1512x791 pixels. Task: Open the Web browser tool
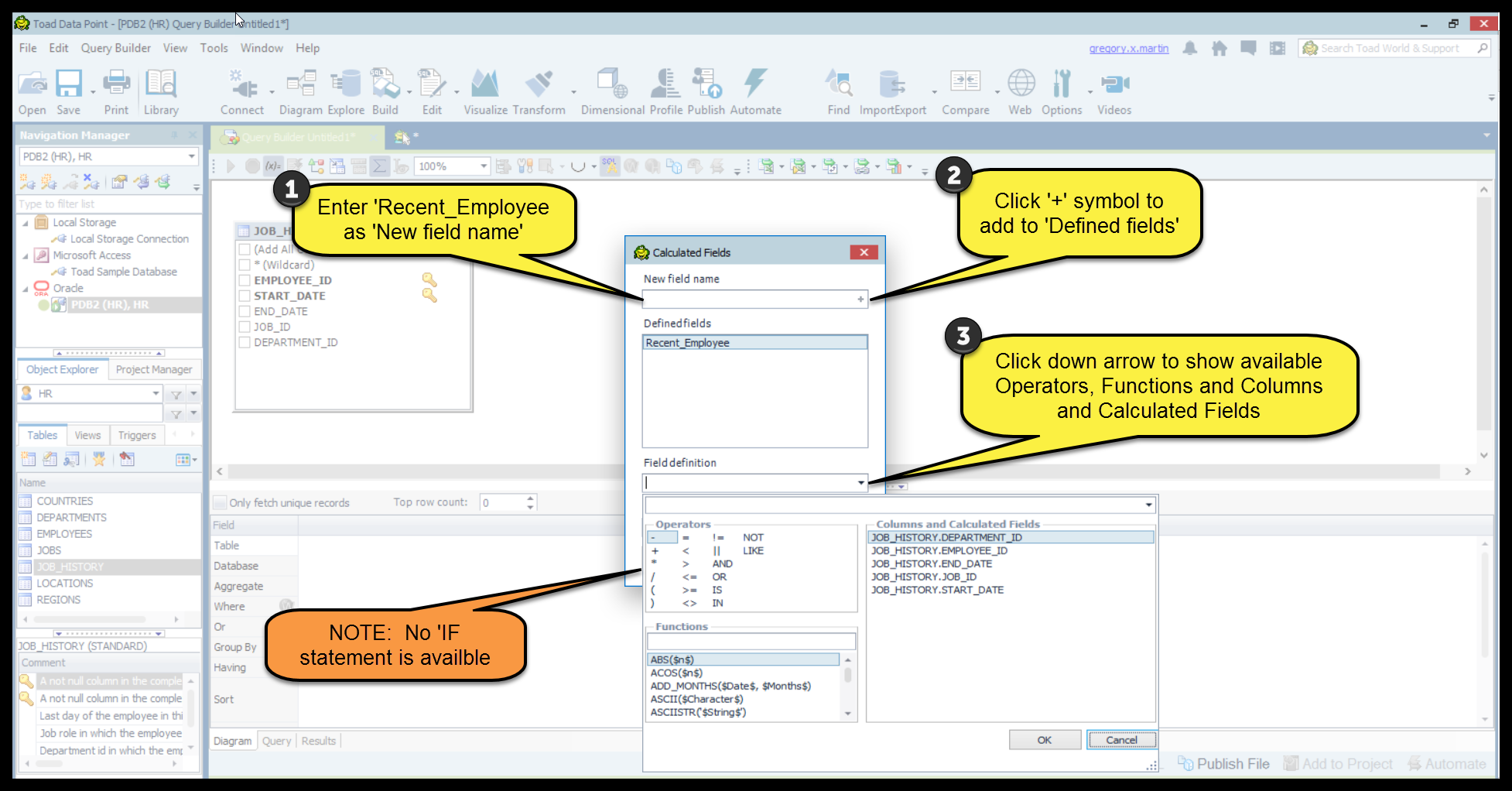tap(1021, 91)
